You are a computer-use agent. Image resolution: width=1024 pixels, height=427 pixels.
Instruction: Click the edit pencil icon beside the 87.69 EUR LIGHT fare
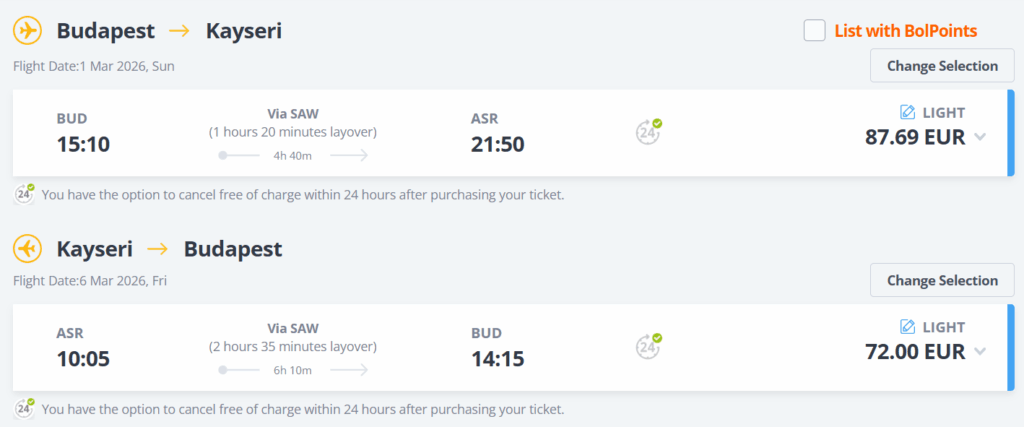point(908,112)
